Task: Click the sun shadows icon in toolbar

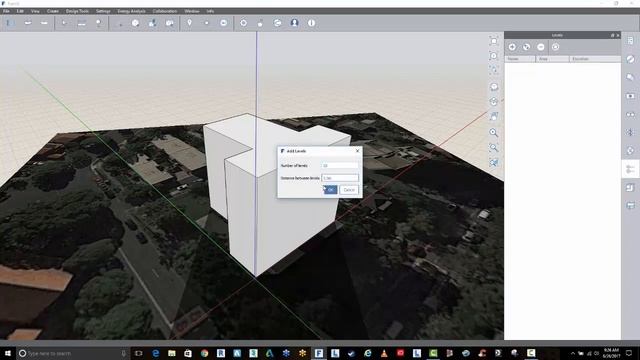Action: (x=243, y=23)
